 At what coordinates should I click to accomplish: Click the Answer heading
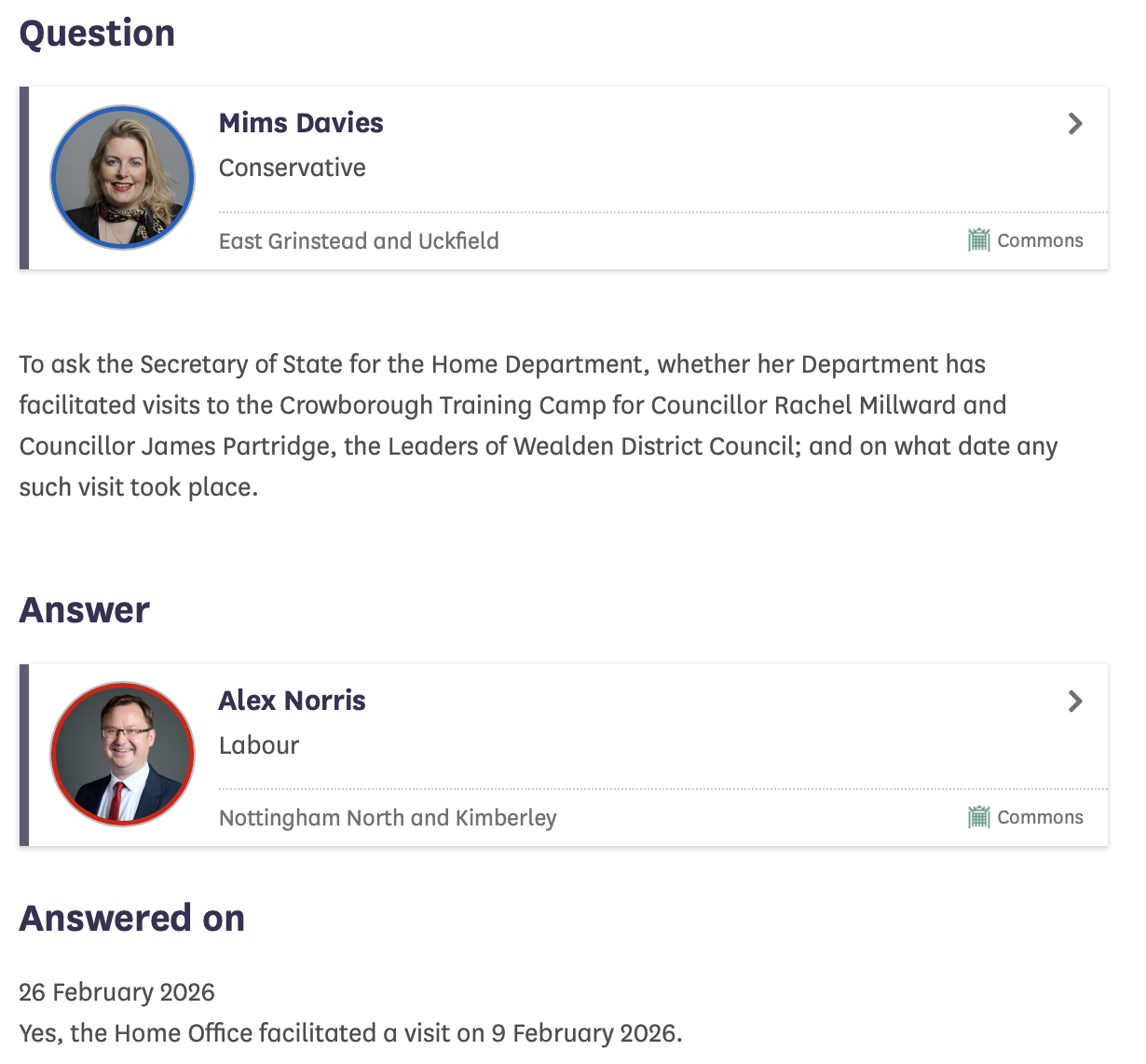85,610
